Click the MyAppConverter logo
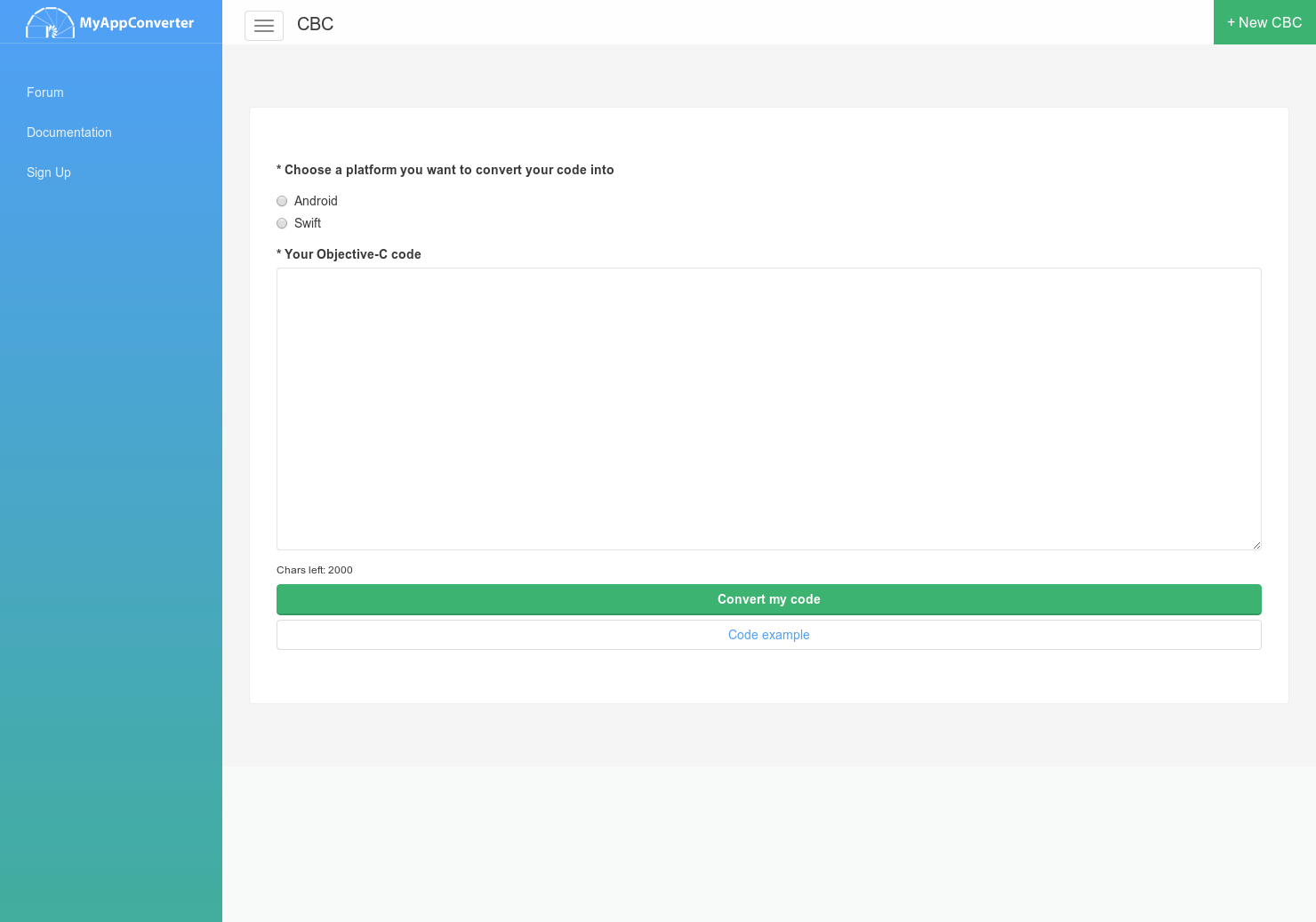This screenshot has width=1316, height=922. pos(110,22)
